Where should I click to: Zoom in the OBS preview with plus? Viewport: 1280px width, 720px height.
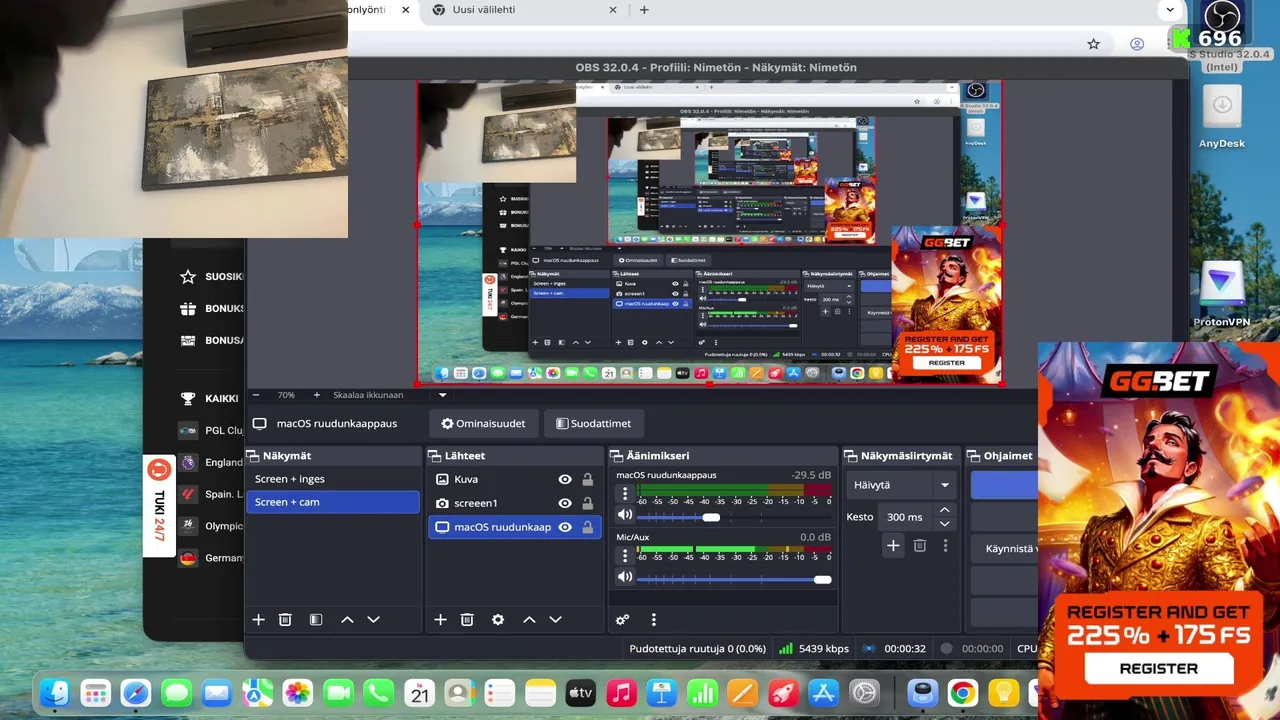coord(316,395)
